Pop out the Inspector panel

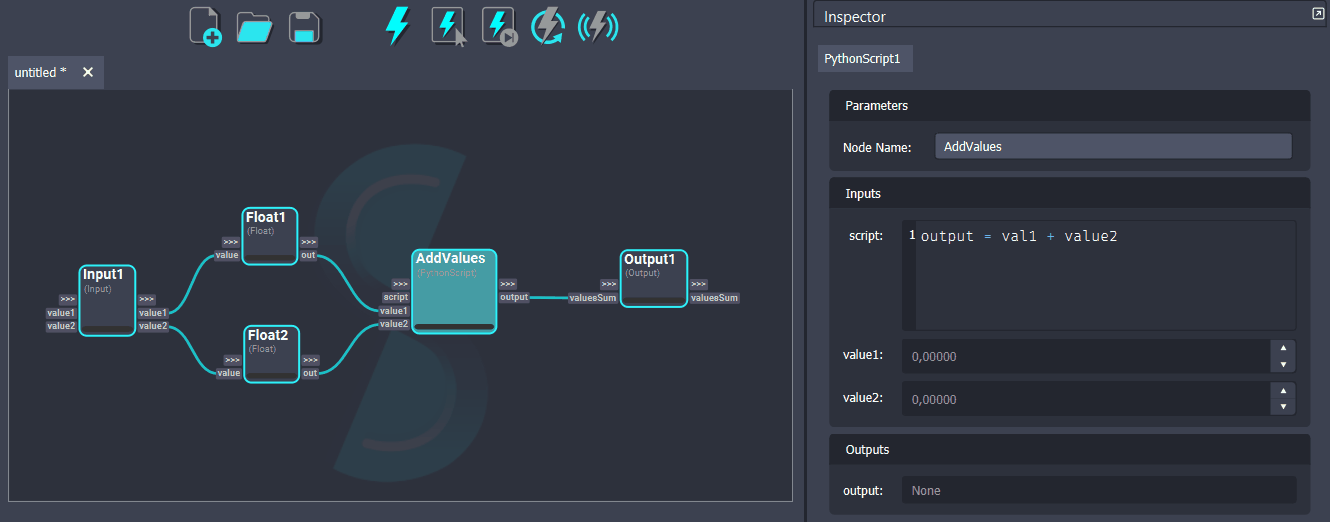click(x=1317, y=14)
